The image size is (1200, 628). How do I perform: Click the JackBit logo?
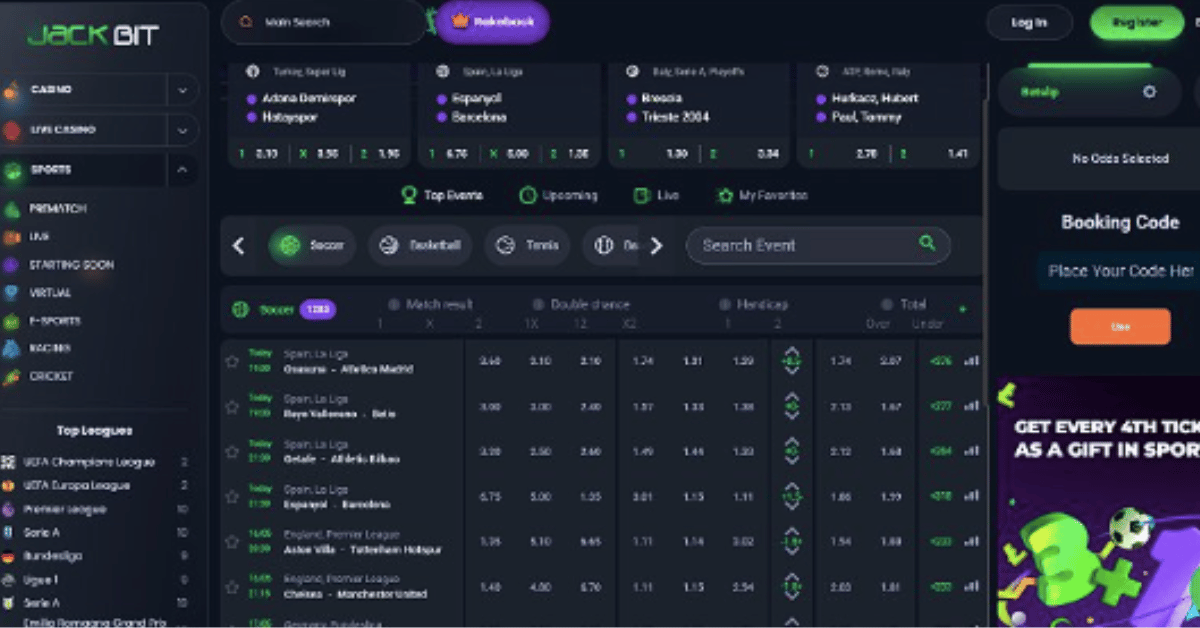(92, 36)
